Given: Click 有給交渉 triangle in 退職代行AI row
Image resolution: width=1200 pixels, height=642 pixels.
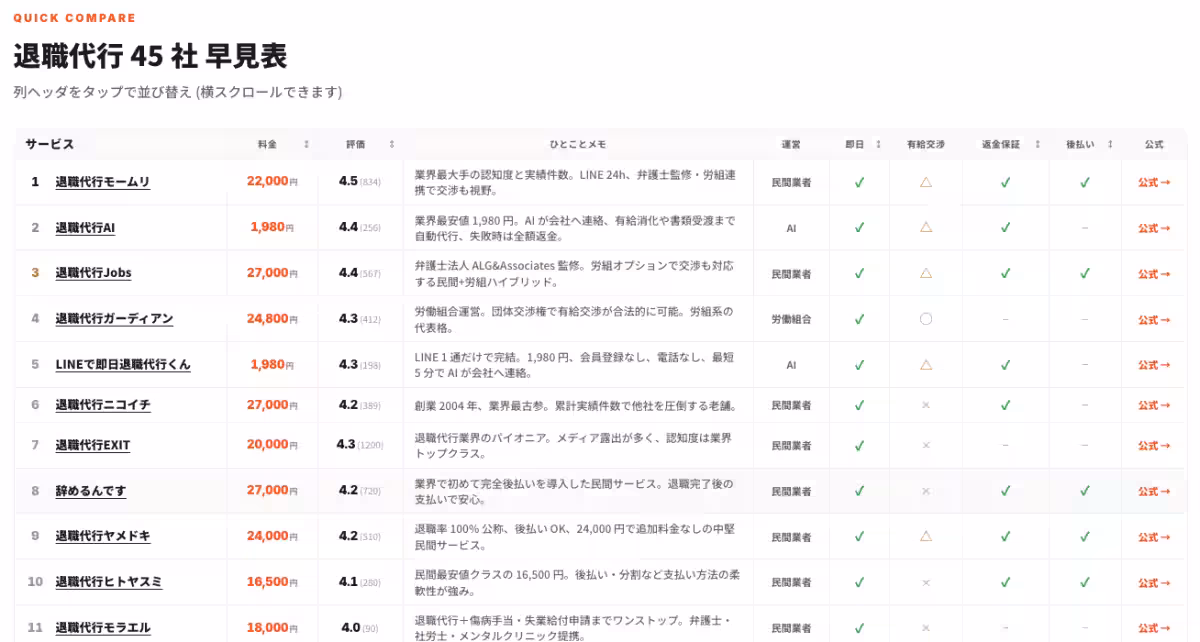Looking at the screenshot, I should [x=926, y=227].
